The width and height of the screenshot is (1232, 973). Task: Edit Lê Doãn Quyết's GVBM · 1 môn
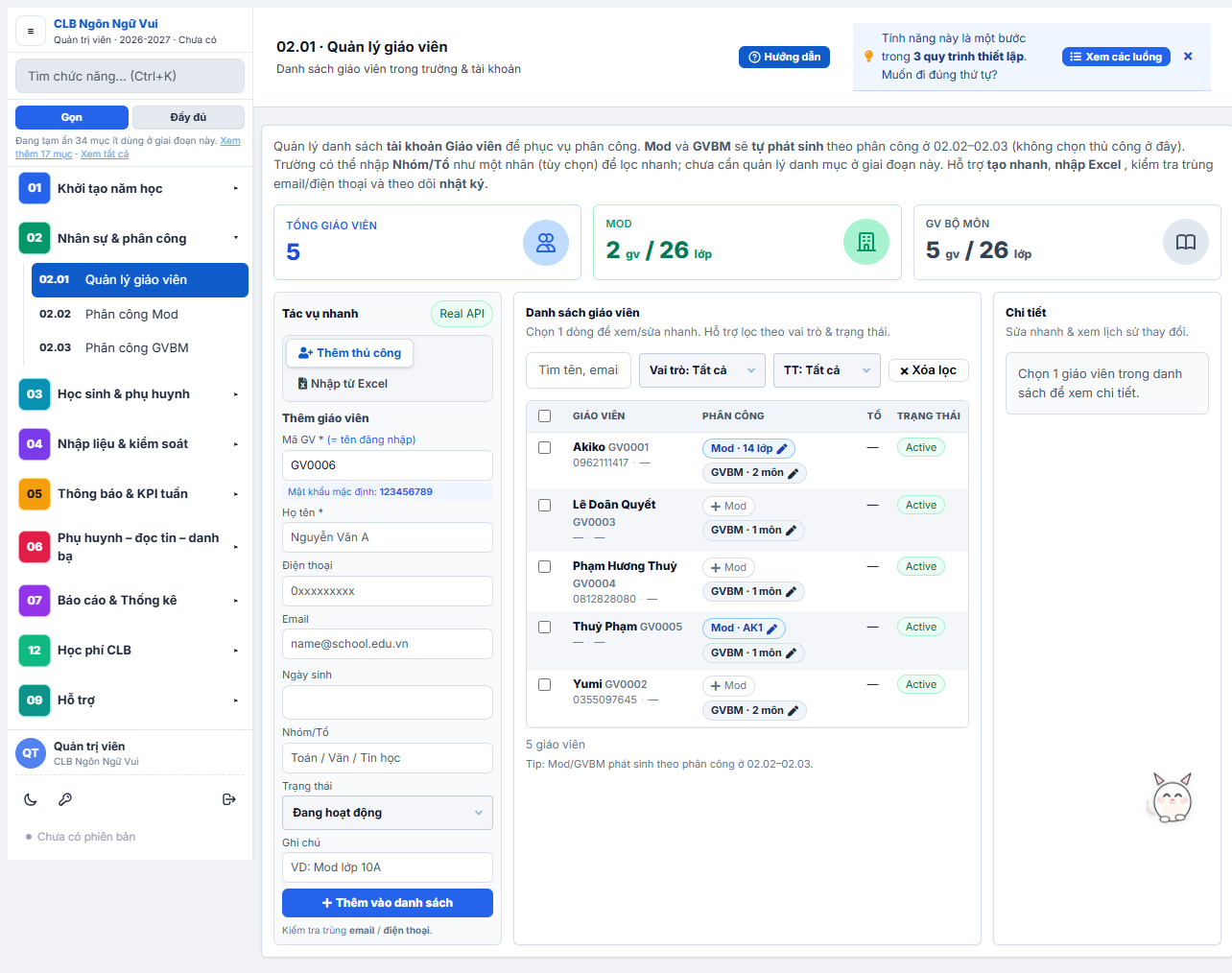[753, 530]
